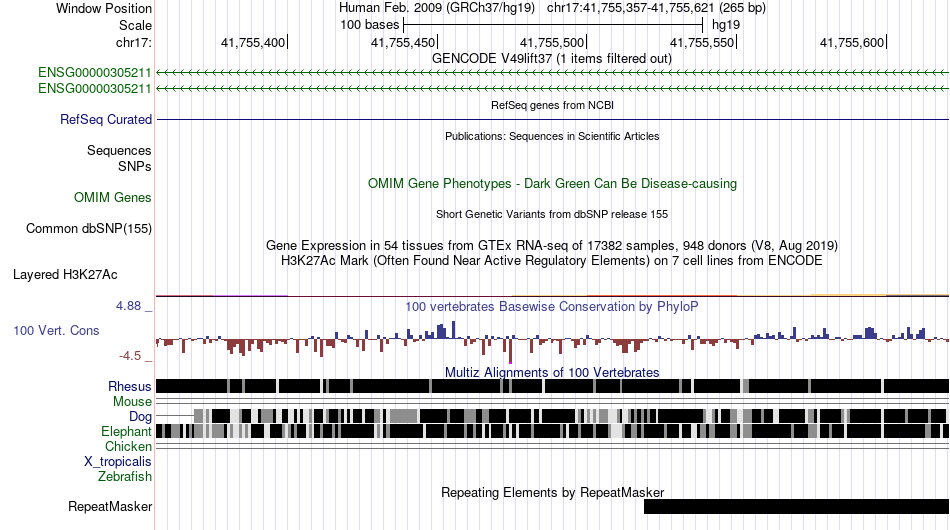Click the Dog species label
This screenshot has width=950, height=530.
click(x=140, y=416)
